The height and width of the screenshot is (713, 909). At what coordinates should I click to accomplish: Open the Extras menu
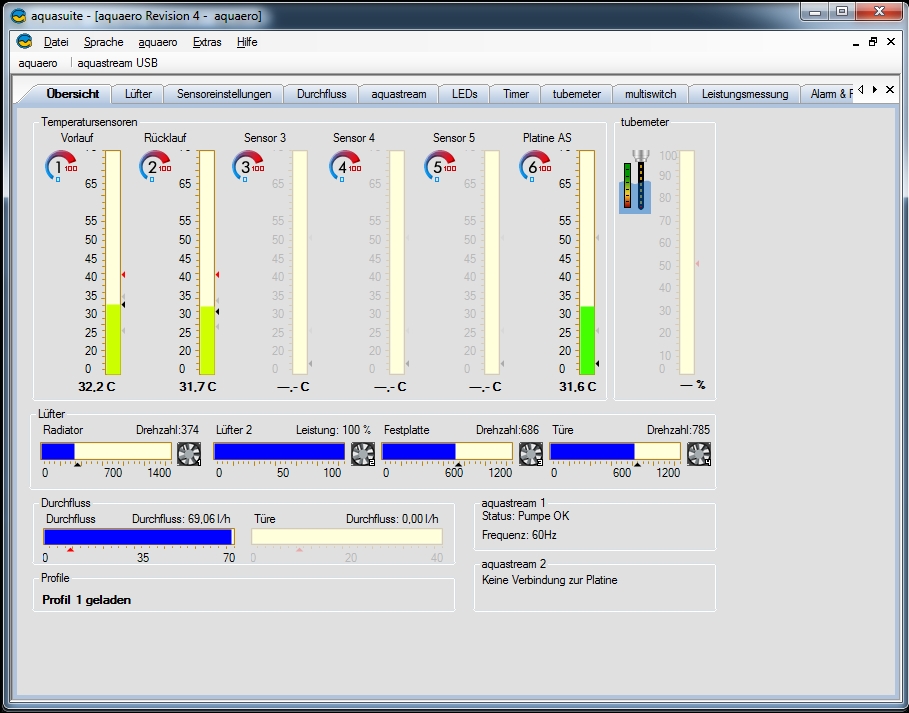click(207, 42)
